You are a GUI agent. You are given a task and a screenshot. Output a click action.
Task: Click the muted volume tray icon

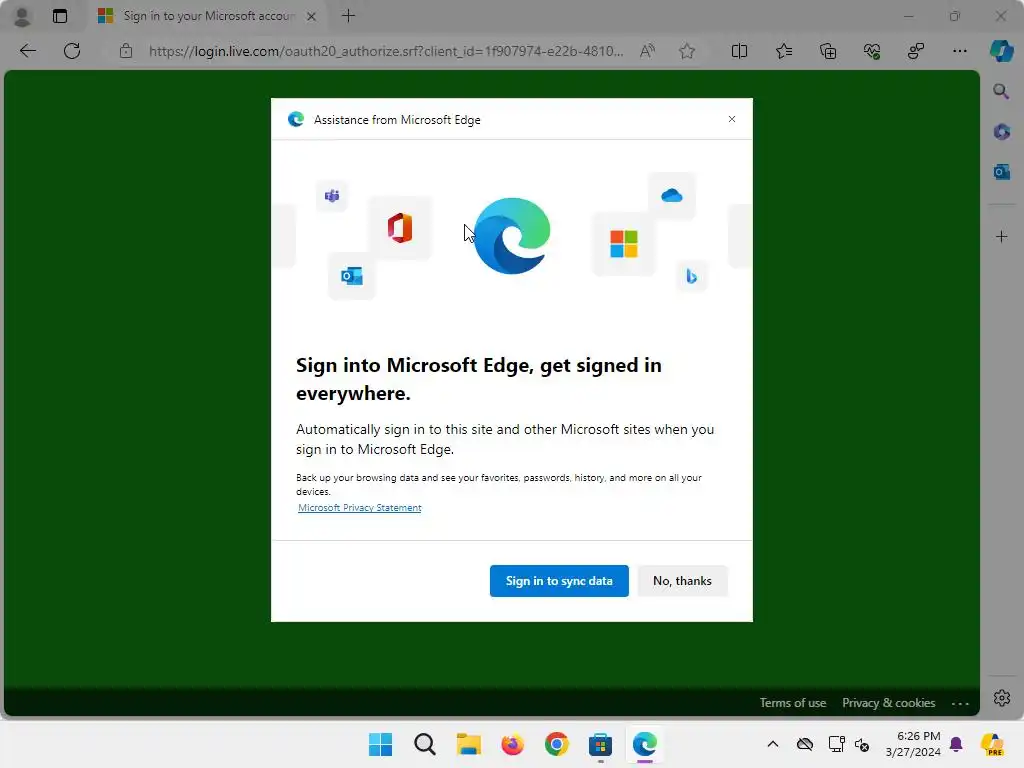click(862, 744)
